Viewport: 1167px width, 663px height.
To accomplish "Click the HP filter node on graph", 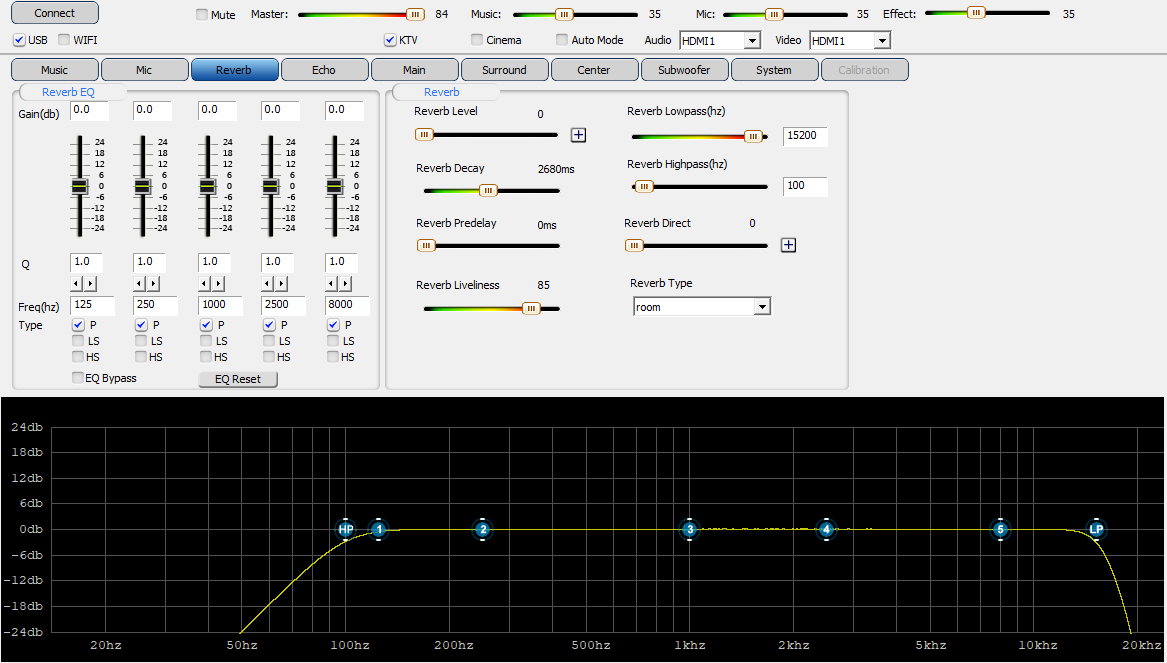I will click(346, 529).
